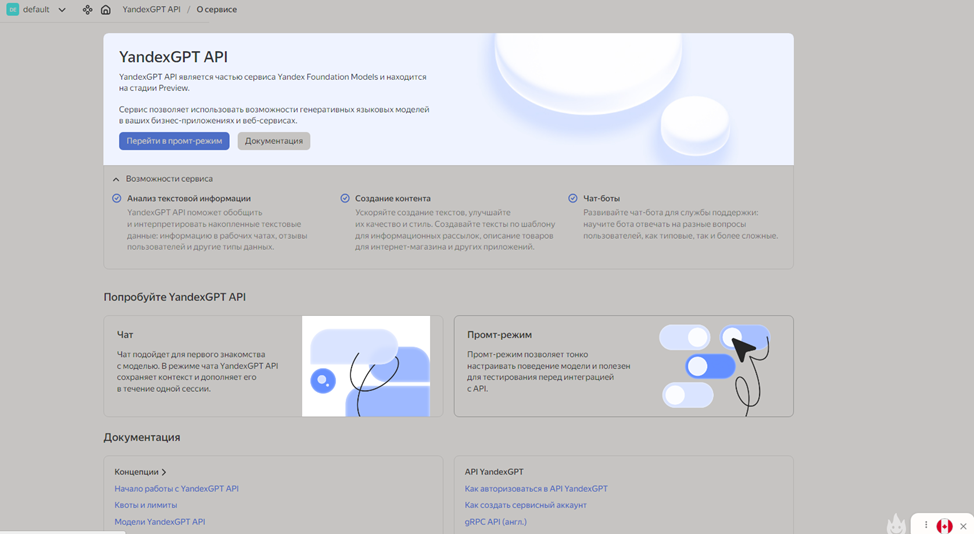Screen dimensions: 974x534
Task: Go to console home via house icon
Action: coord(106,10)
